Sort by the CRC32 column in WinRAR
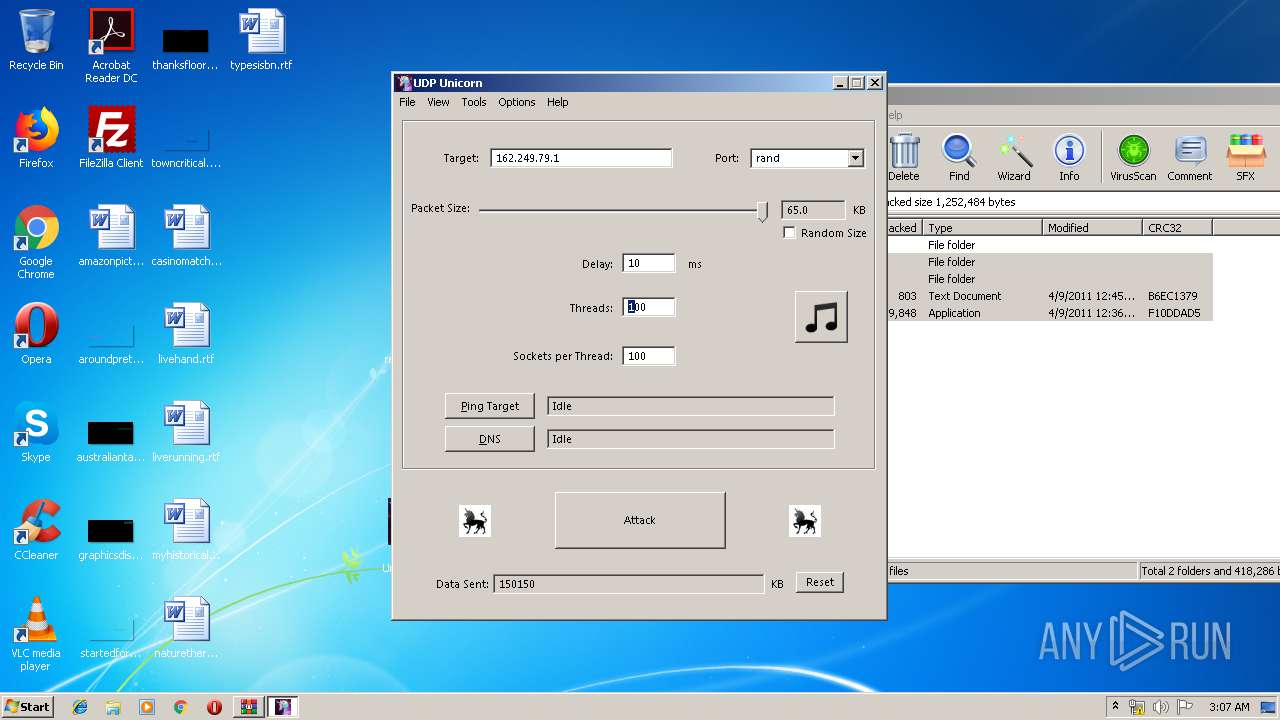 (x=1177, y=228)
